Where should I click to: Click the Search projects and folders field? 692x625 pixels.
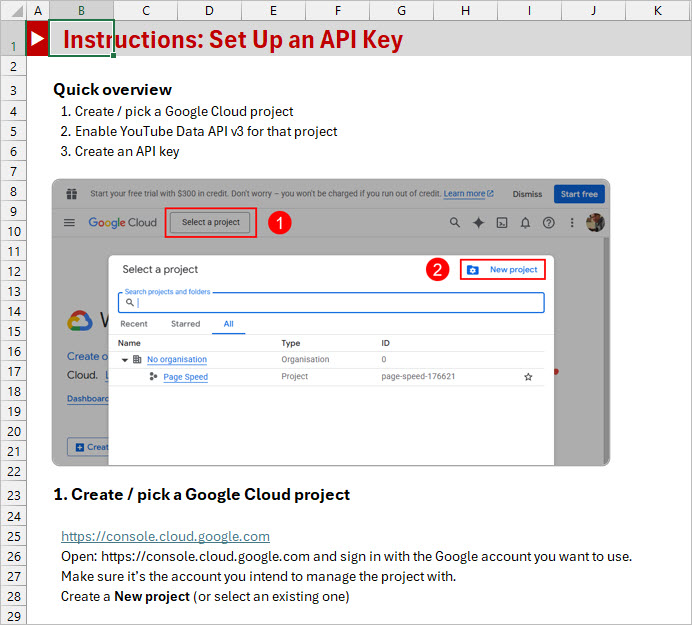pyautogui.click(x=331, y=303)
